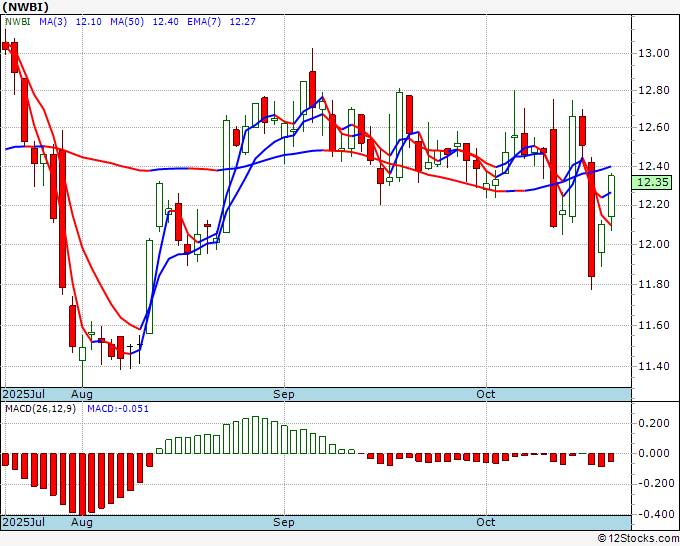Click the deepest red MACD bar near Aug
Viewport: 680px width, 546px height.
point(82,484)
